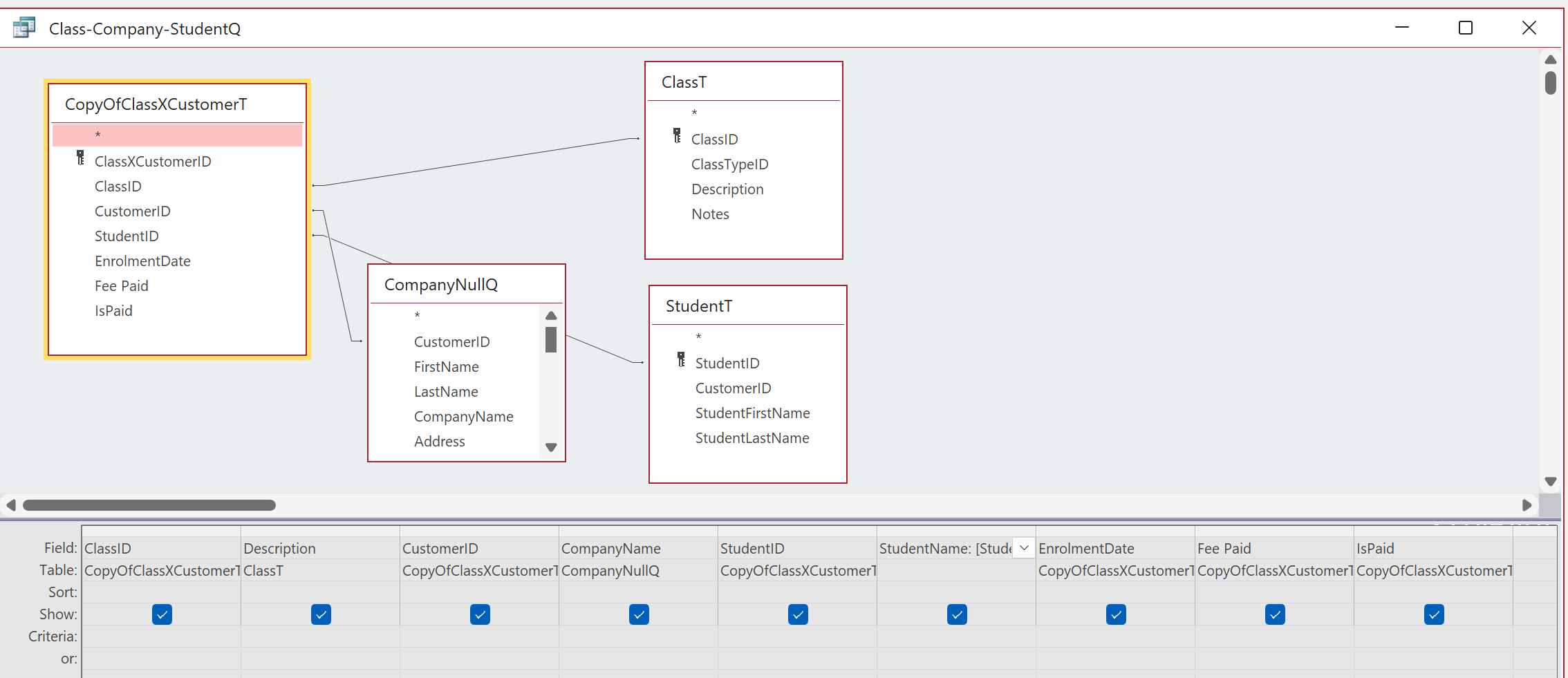Click the Criteria cell under Fee Paid

pyautogui.click(x=1273, y=637)
